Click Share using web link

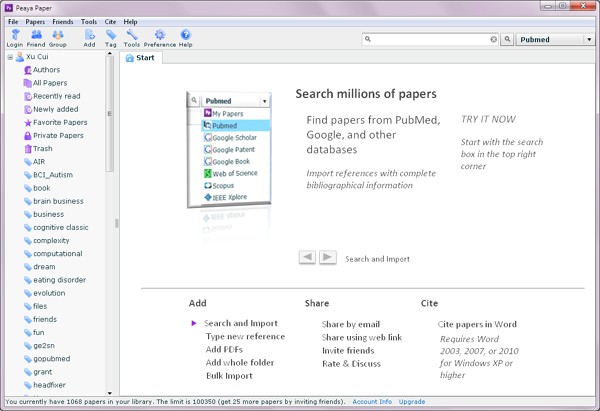(x=362, y=338)
